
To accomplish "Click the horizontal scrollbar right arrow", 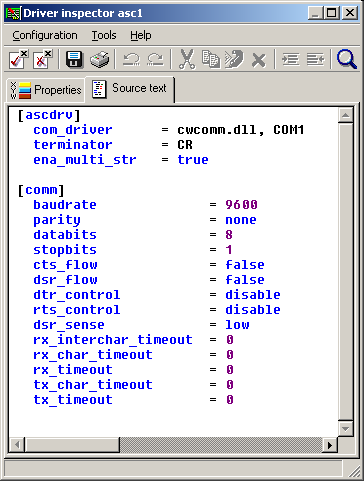I will (x=330, y=445).
